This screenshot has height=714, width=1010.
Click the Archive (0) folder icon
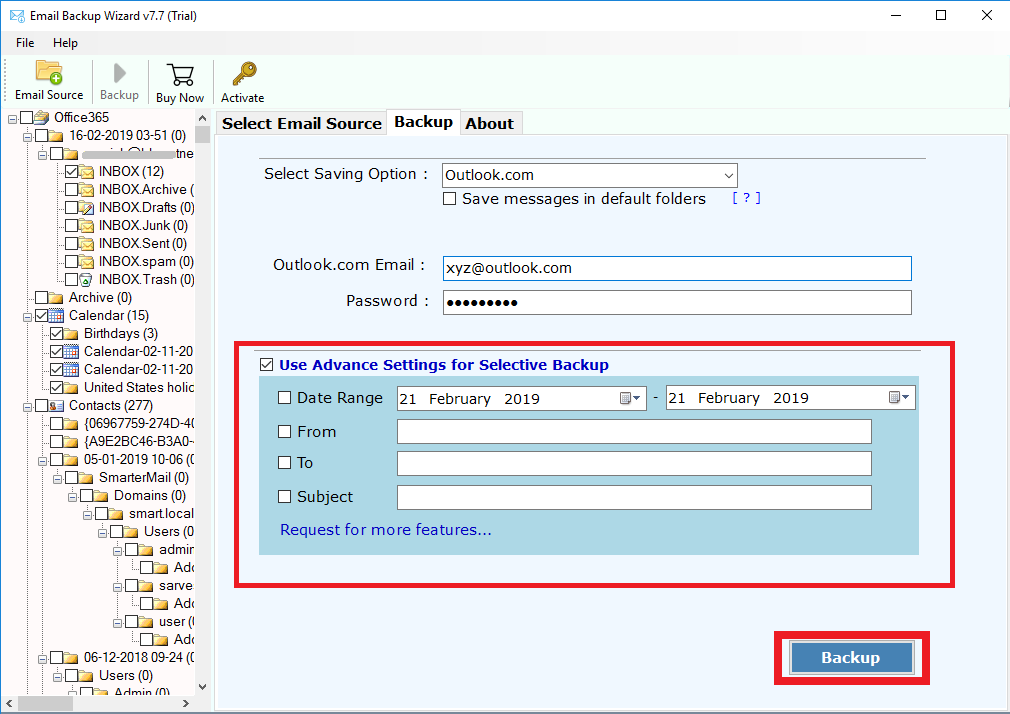[56, 298]
